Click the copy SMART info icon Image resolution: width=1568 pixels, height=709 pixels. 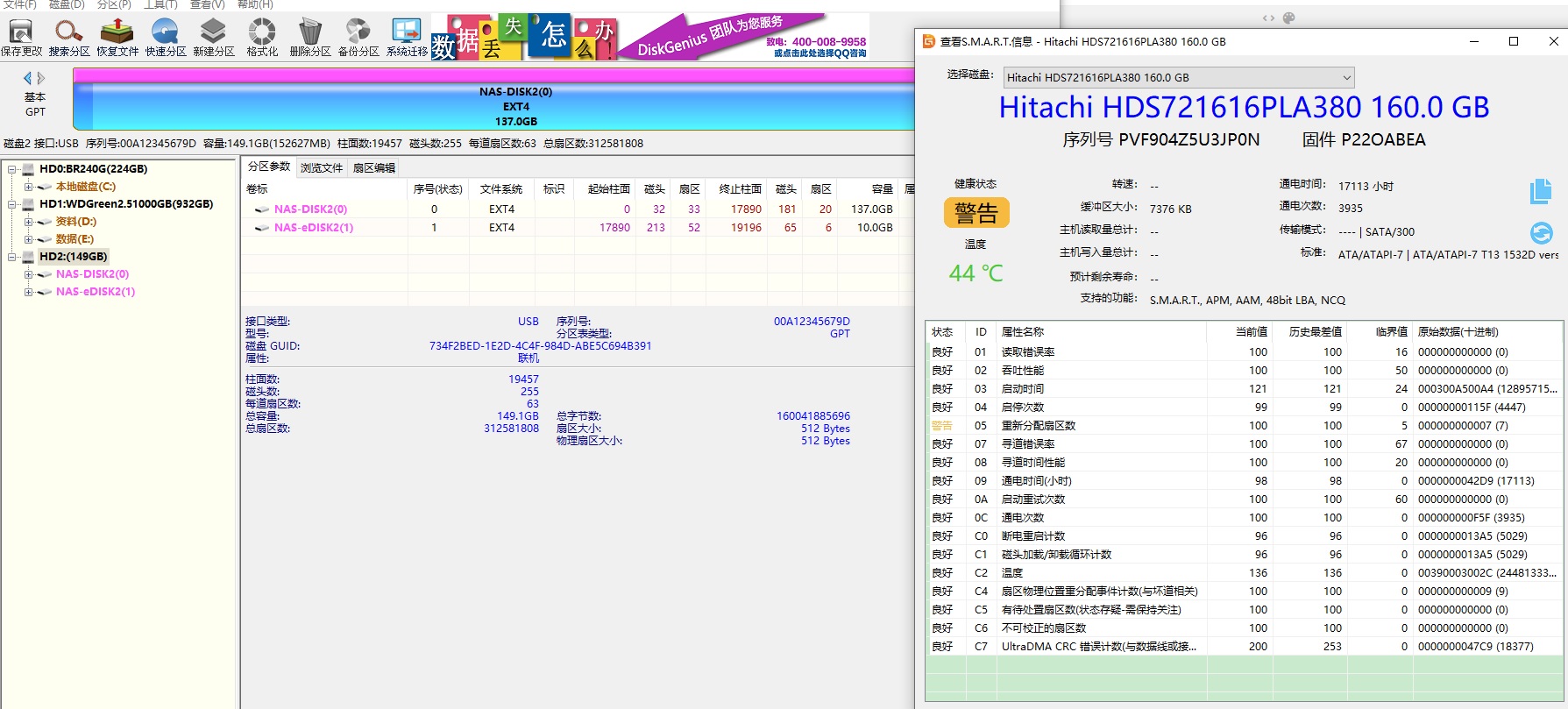coord(1541,191)
